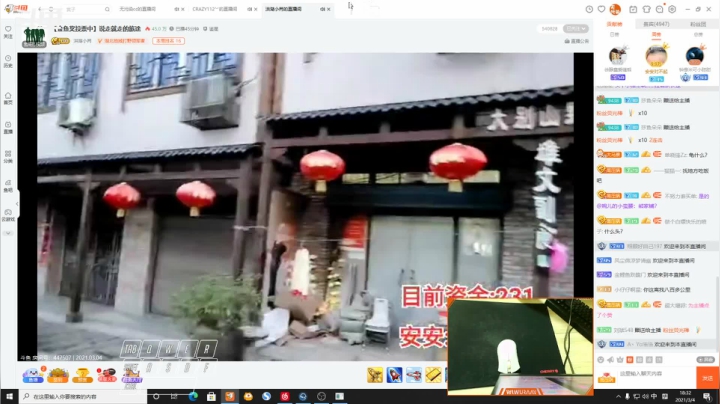Send the airplane gift

(414, 375)
